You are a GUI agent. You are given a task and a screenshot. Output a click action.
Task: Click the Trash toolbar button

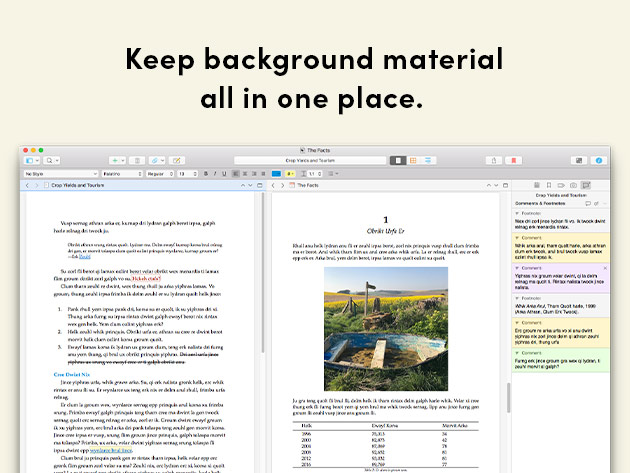137,160
